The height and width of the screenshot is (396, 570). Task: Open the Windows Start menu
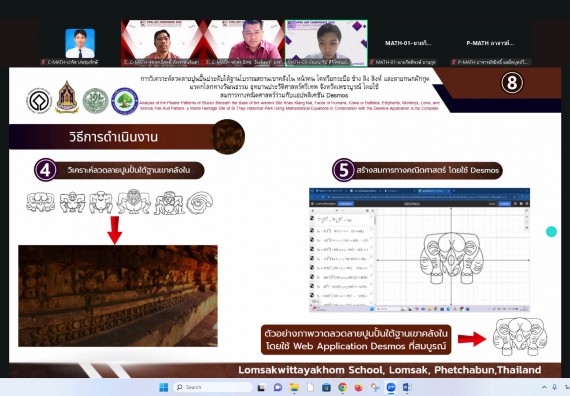coord(164,387)
